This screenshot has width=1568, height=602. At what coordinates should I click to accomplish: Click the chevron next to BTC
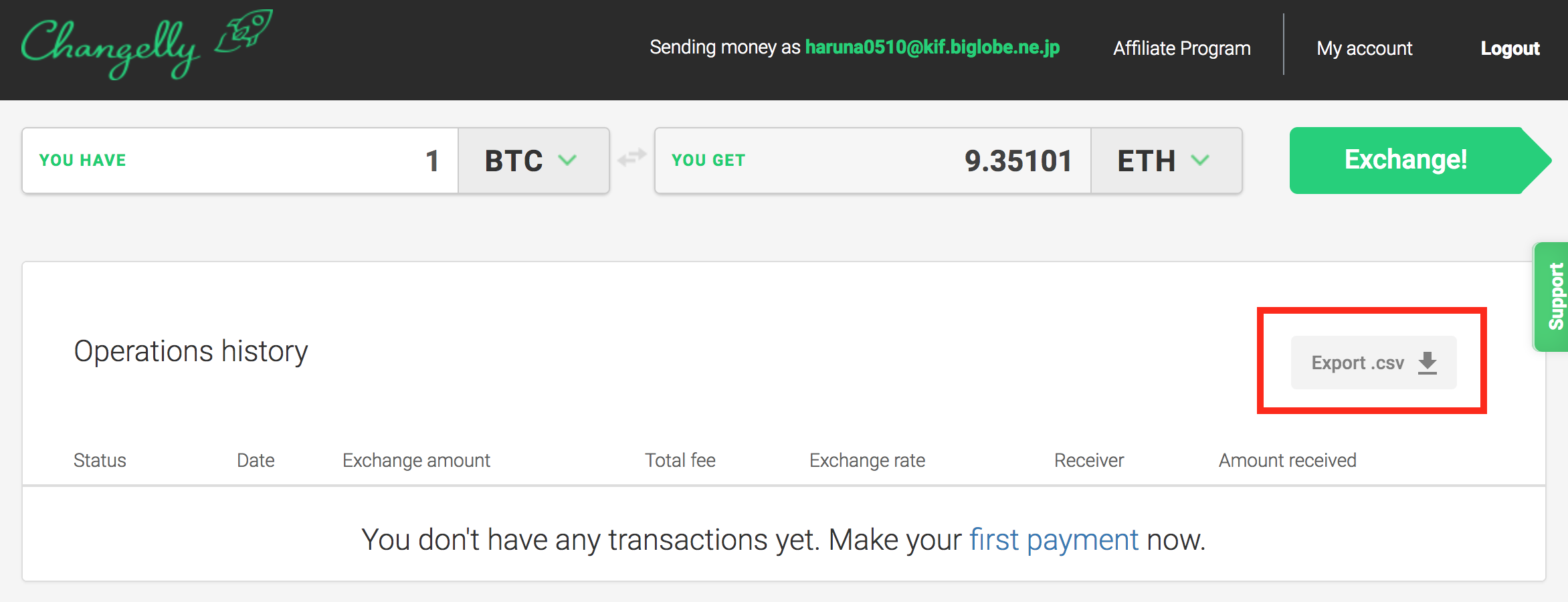(x=567, y=161)
